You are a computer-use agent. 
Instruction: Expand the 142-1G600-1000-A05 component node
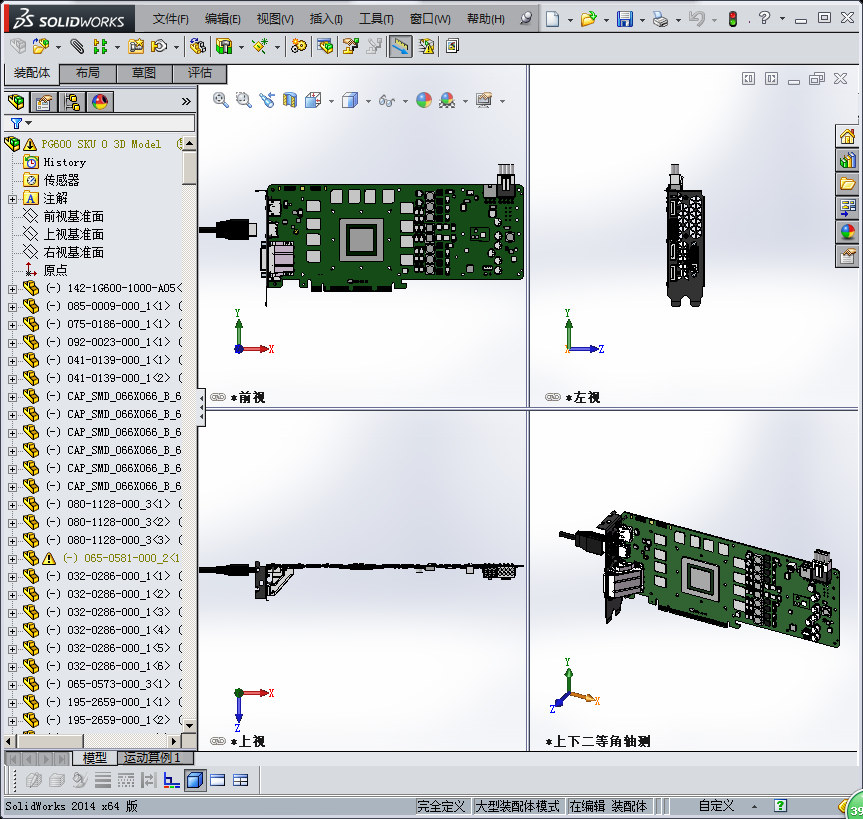pyautogui.click(x=13, y=288)
